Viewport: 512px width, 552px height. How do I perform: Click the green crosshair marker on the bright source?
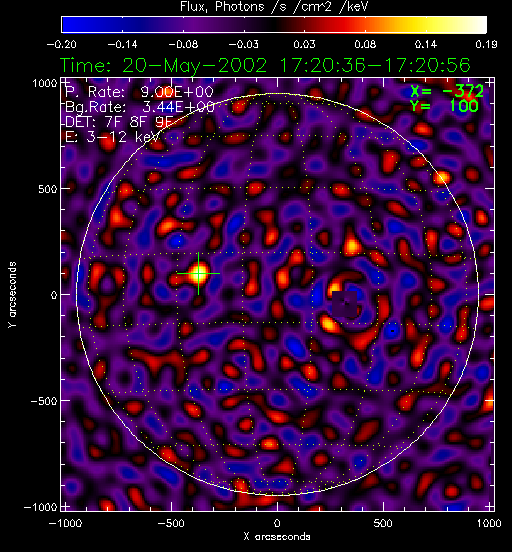tap(198, 274)
